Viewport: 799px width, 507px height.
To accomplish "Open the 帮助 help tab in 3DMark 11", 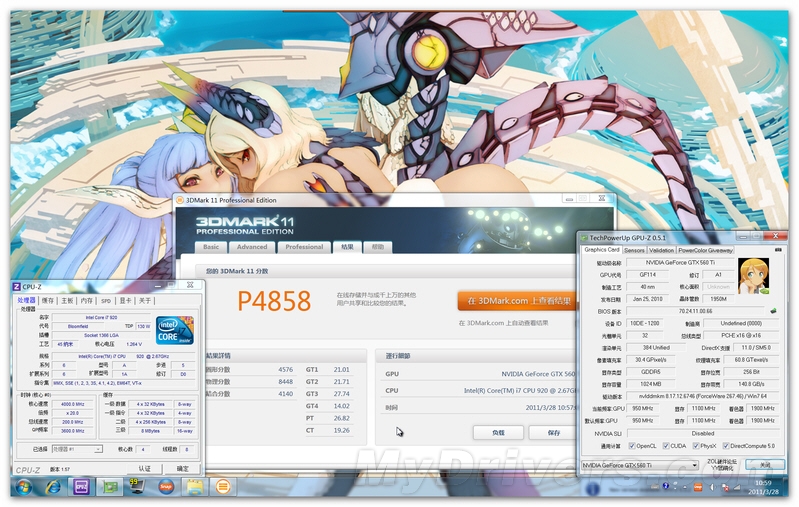I will [378, 247].
